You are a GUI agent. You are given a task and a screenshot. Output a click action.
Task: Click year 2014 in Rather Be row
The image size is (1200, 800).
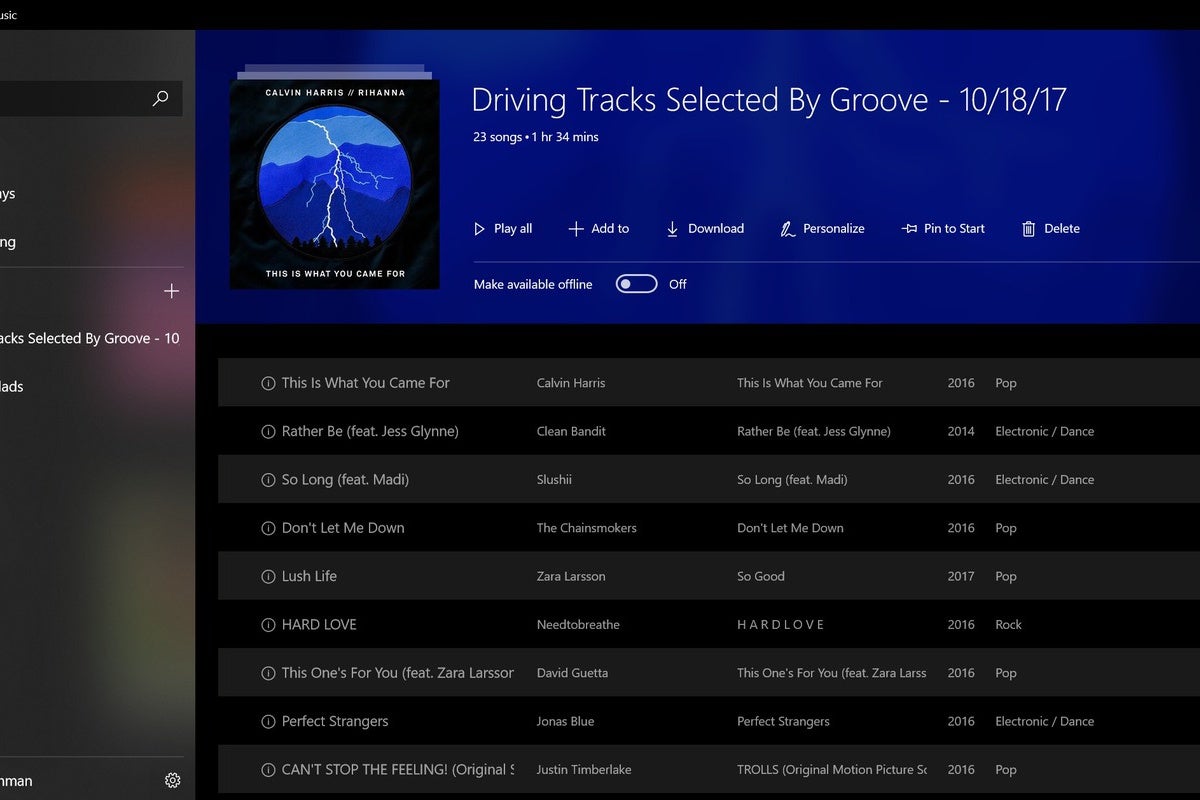point(961,432)
